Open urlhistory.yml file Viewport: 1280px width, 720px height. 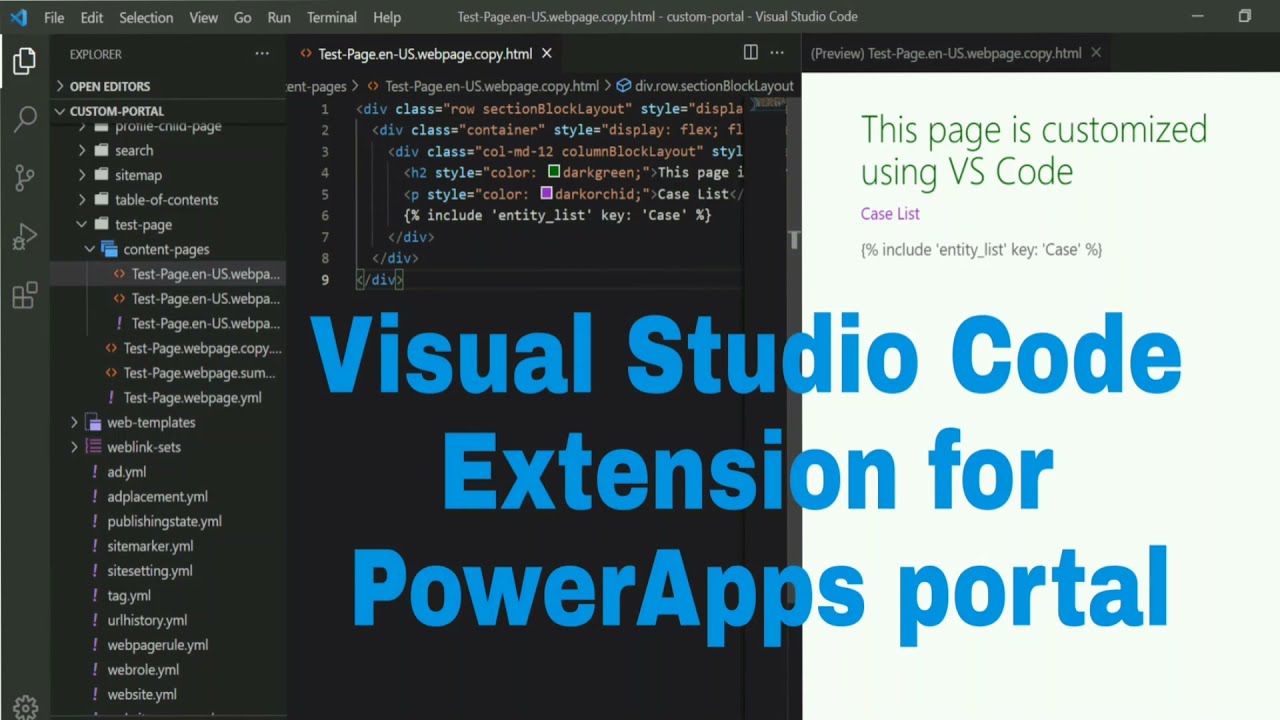pos(147,620)
